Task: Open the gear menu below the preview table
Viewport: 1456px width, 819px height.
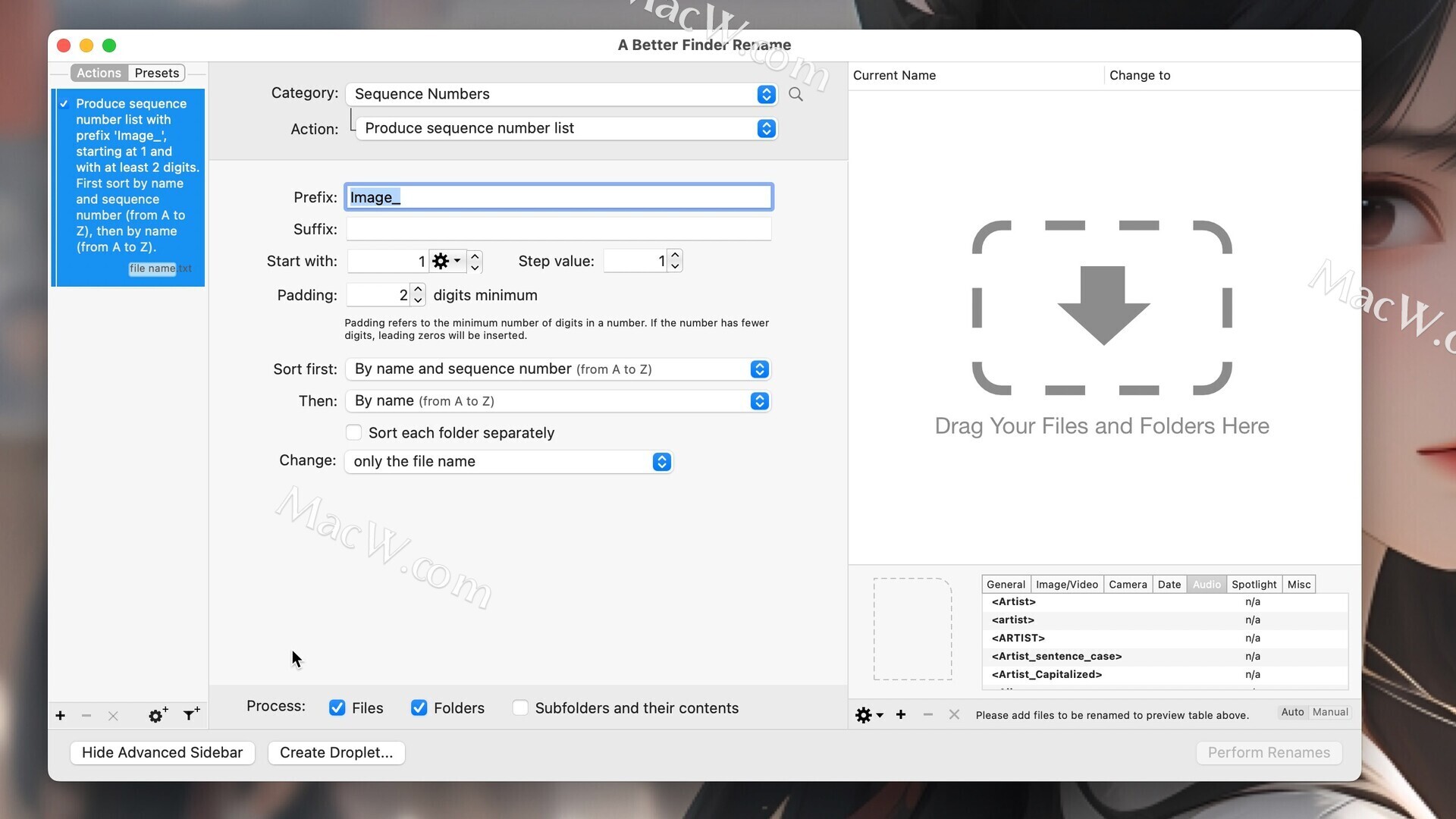Action: [869, 715]
